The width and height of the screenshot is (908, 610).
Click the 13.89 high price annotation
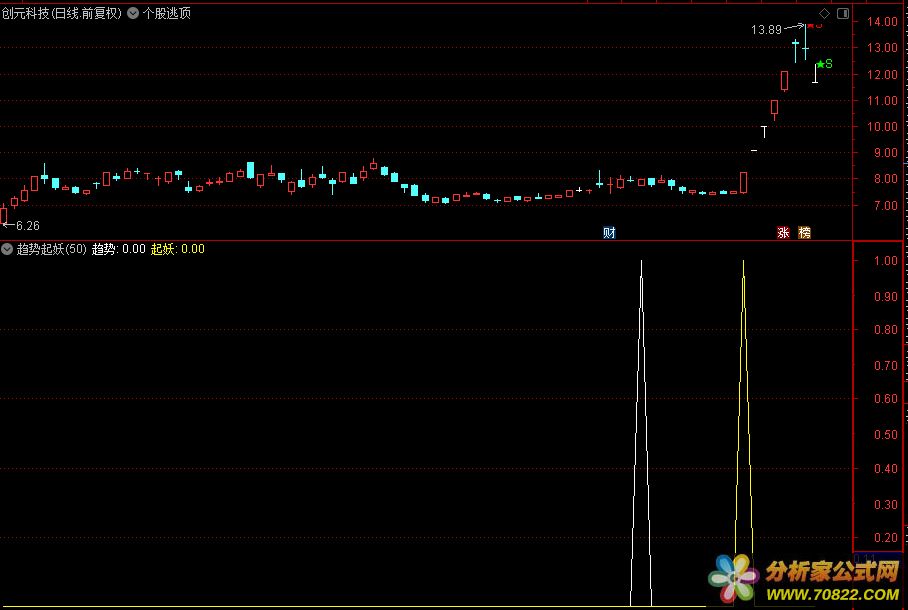pos(766,30)
